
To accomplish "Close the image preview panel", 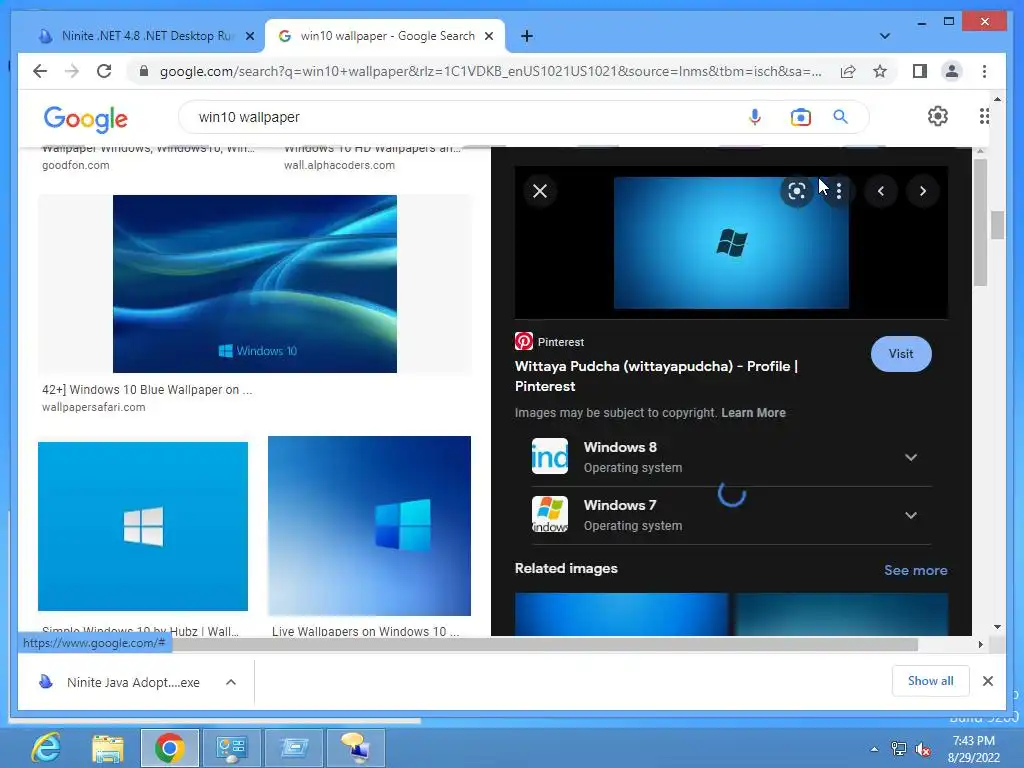I will tap(540, 191).
